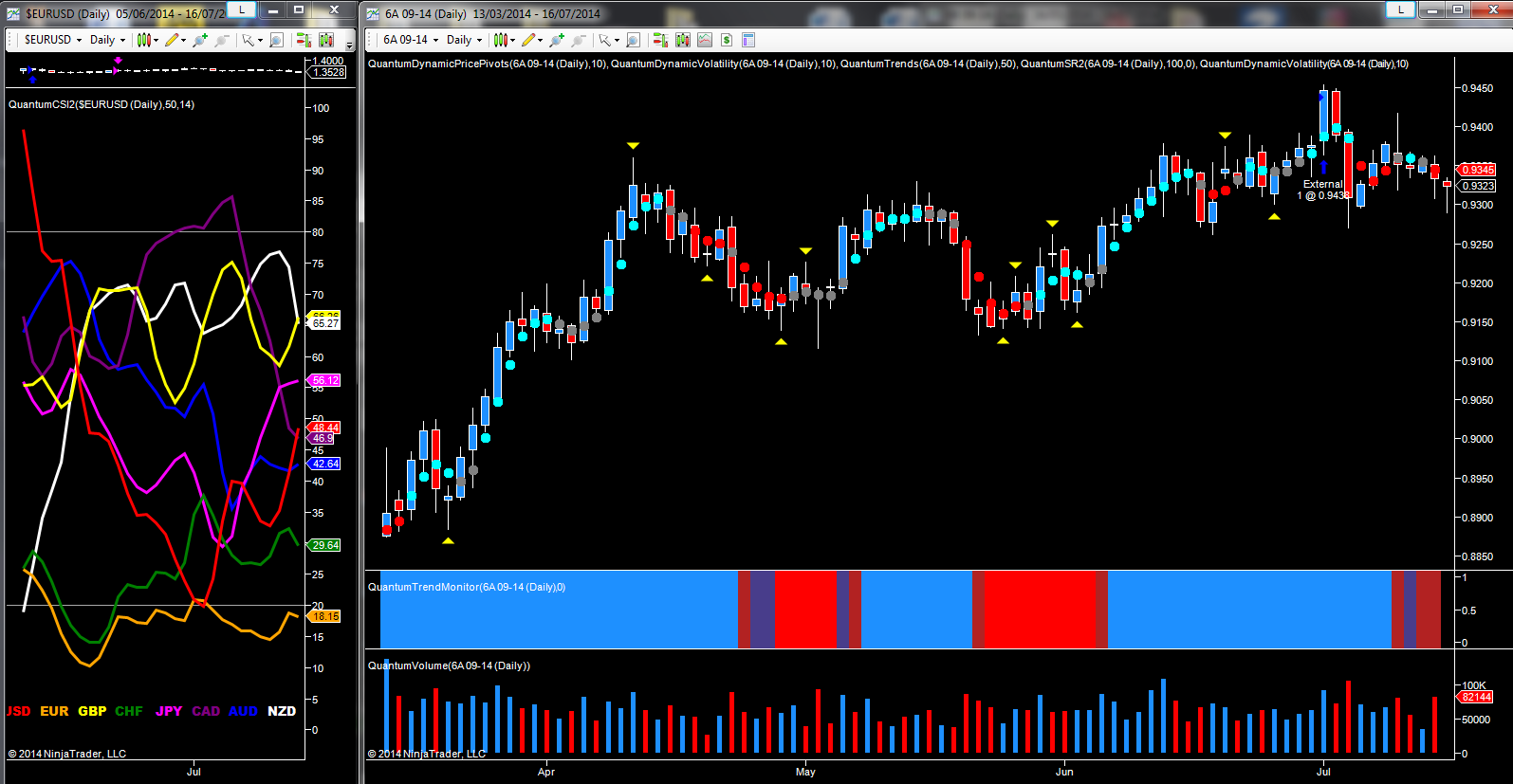Open Chart Trader icon in 6A 09-14 toolbar
The width and height of the screenshot is (1513, 784).
click(660, 40)
